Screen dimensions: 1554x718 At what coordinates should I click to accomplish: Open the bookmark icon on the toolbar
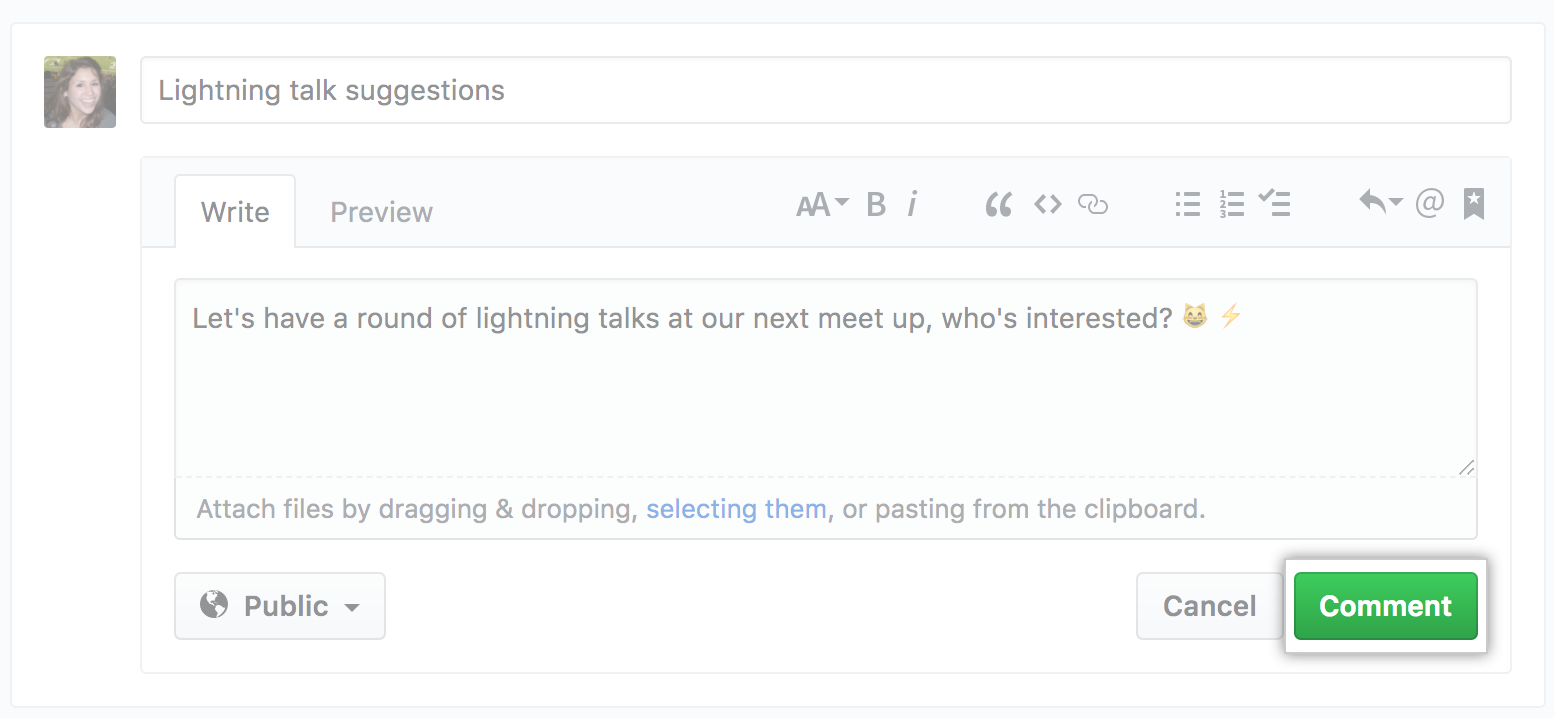(1474, 204)
